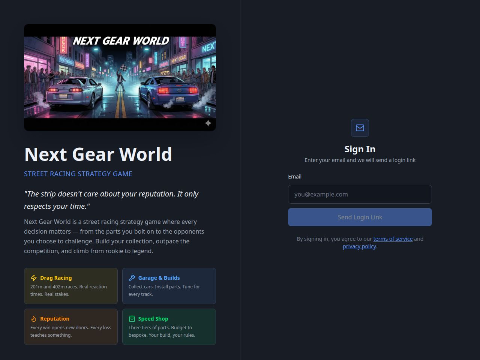The height and width of the screenshot is (360, 480).
Task: Click the sparkle icon on the hero image
Action: (x=208, y=123)
